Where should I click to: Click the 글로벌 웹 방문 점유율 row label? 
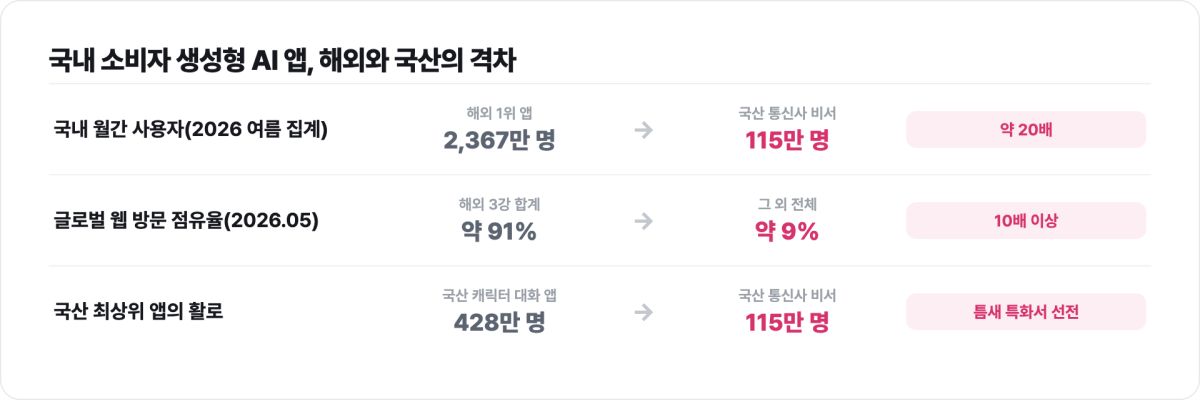(x=186, y=221)
